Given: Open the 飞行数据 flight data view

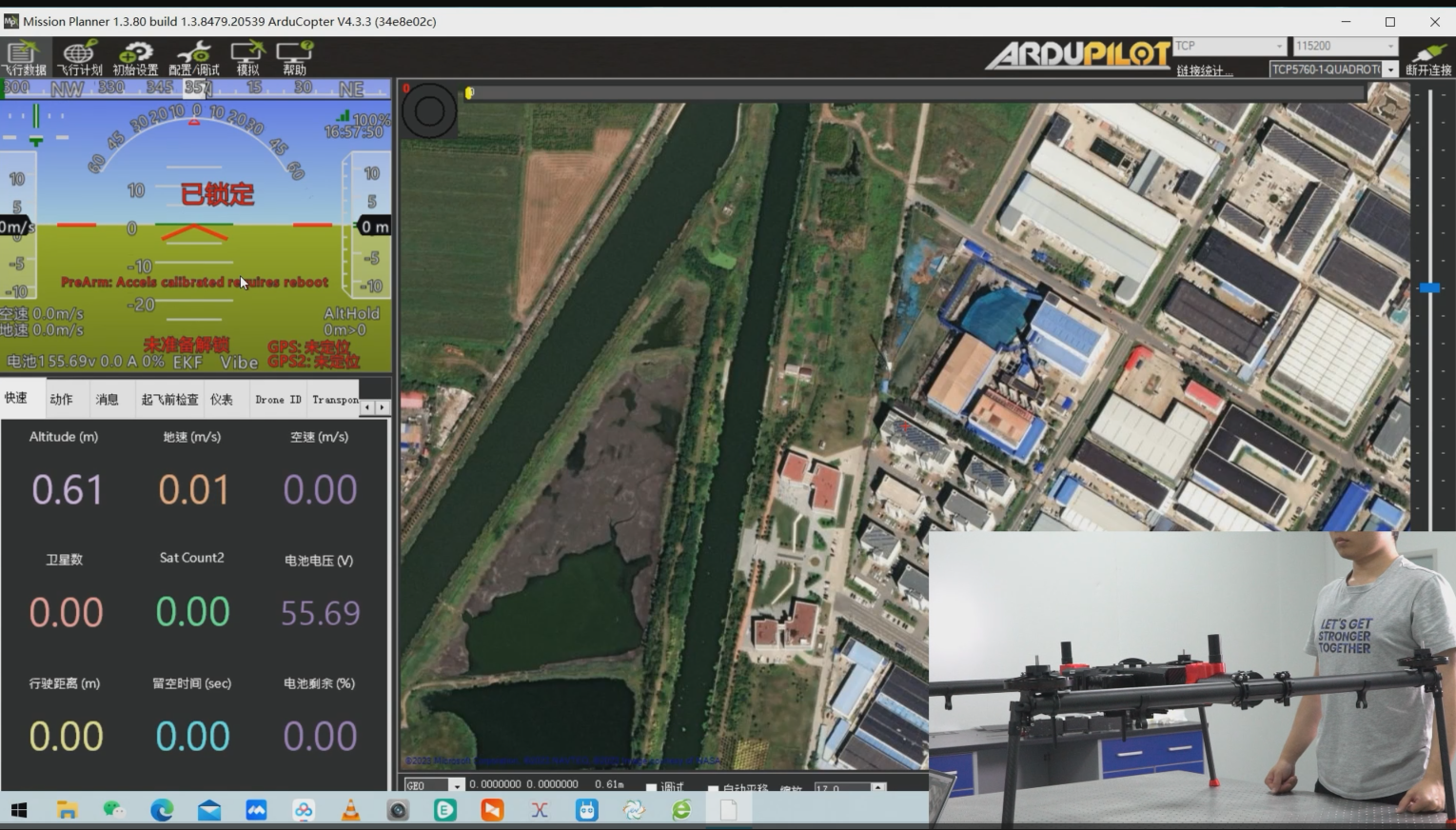Looking at the screenshot, I should (23, 58).
